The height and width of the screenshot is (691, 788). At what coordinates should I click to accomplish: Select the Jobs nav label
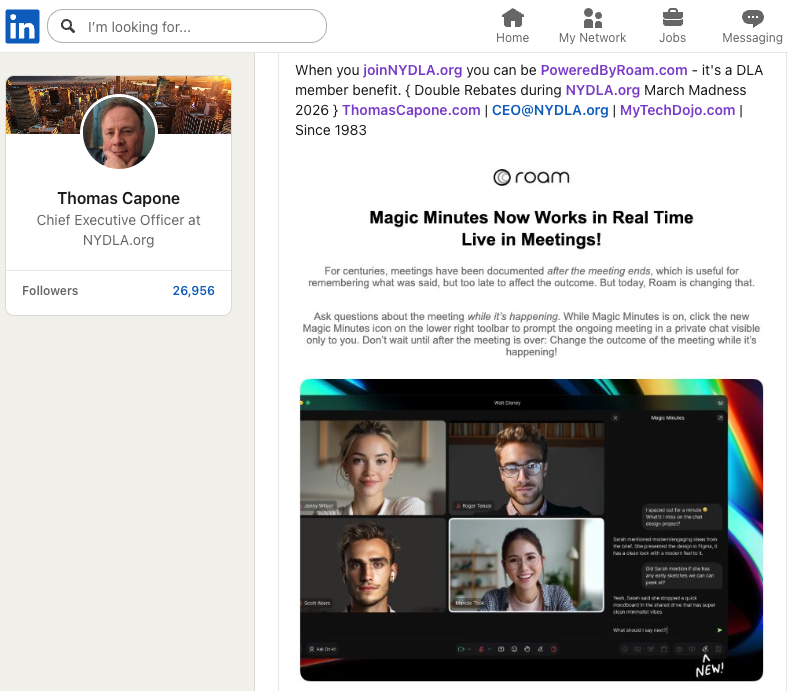pos(672,38)
